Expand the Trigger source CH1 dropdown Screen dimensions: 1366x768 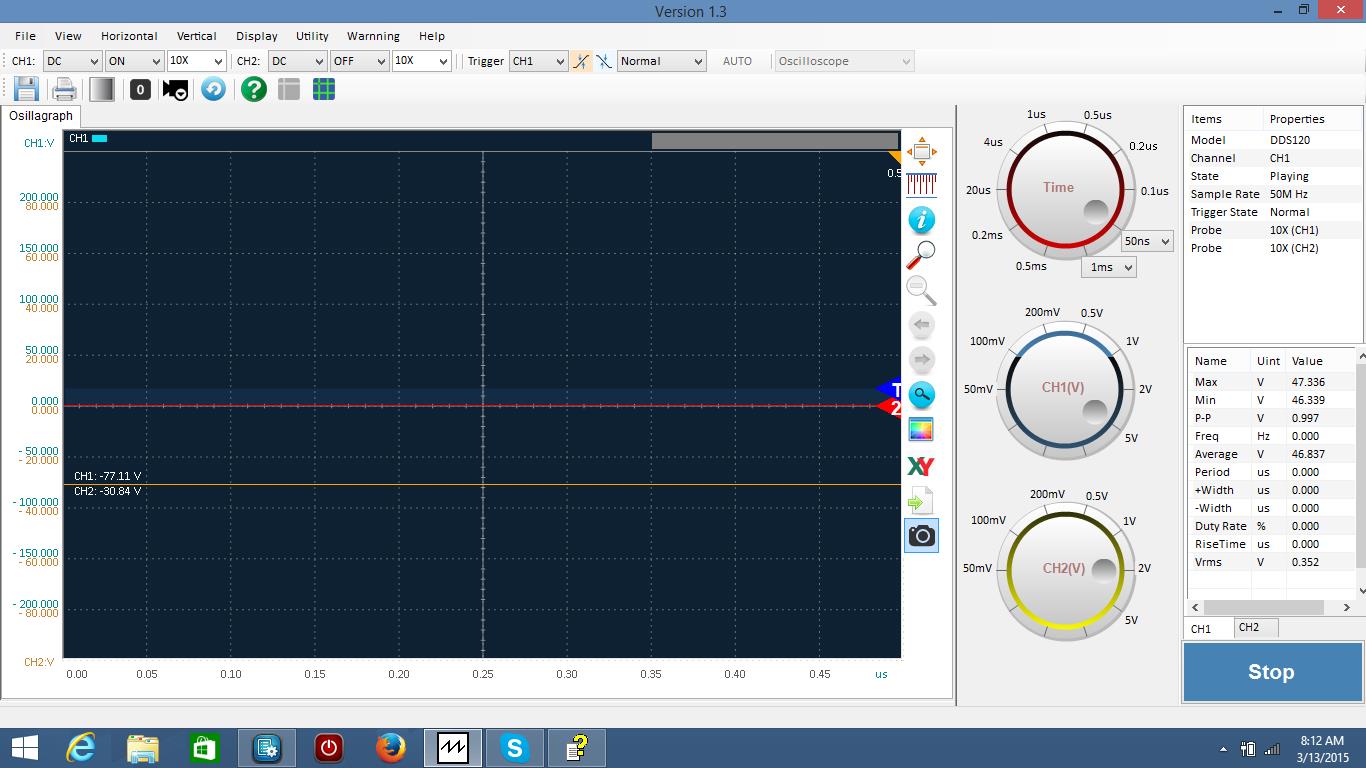pyautogui.click(x=538, y=61)
